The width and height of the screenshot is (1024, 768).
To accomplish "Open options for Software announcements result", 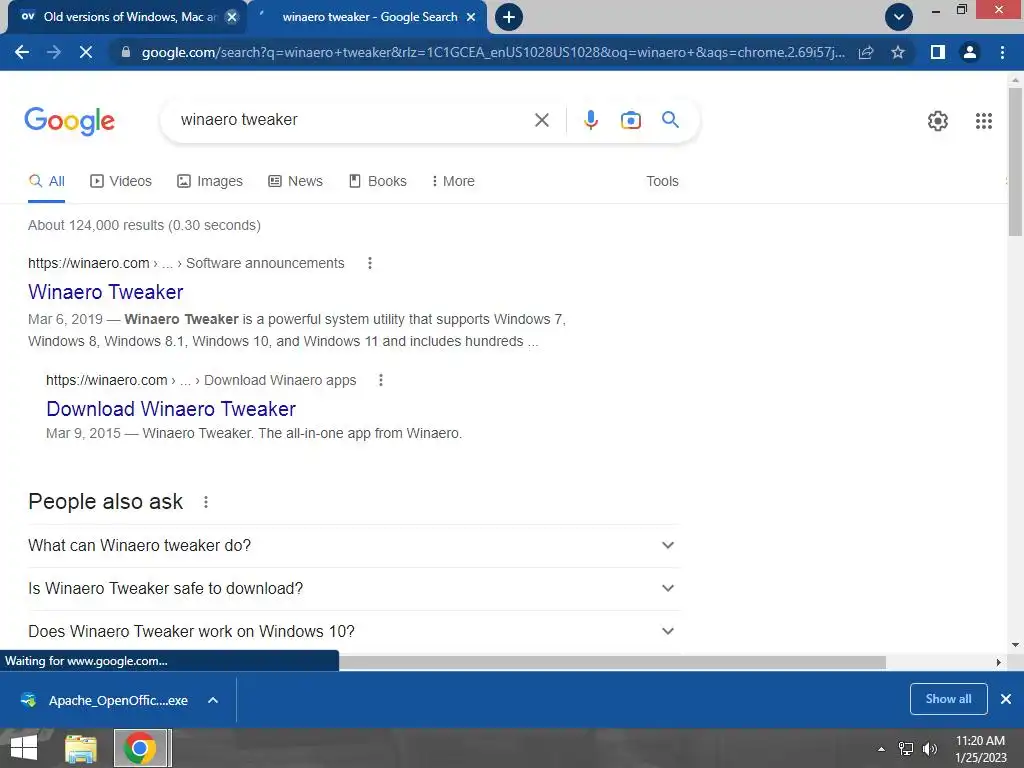I will pos(370,263).
